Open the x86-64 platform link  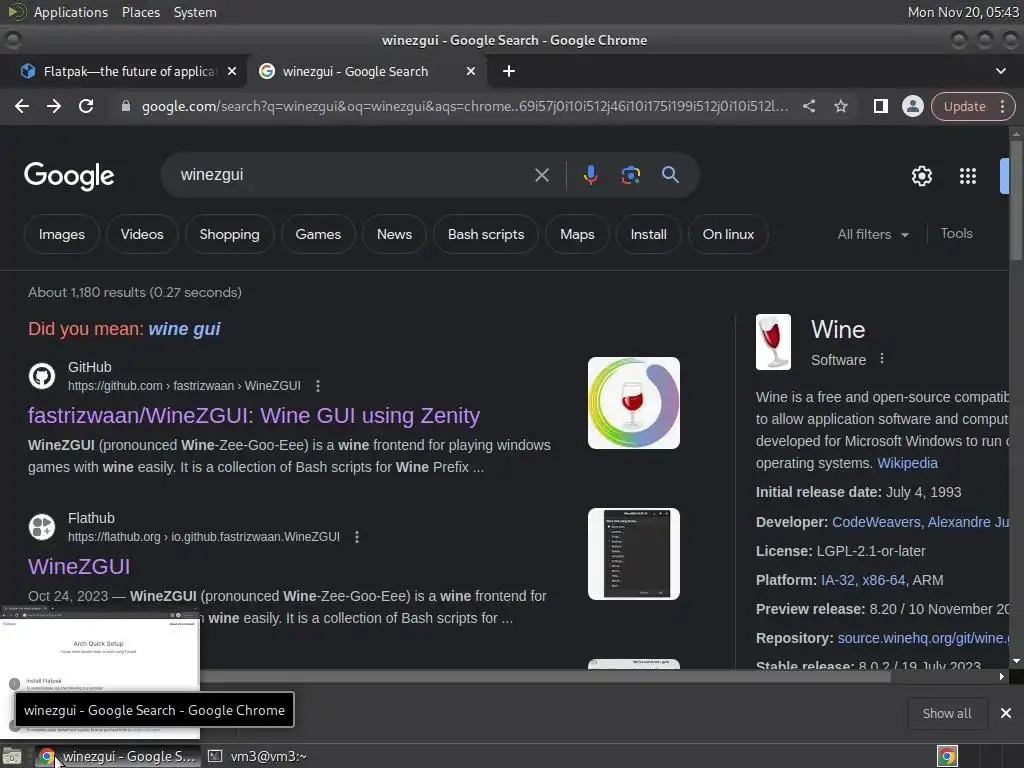pyautogui.click(x=884, y=580)
